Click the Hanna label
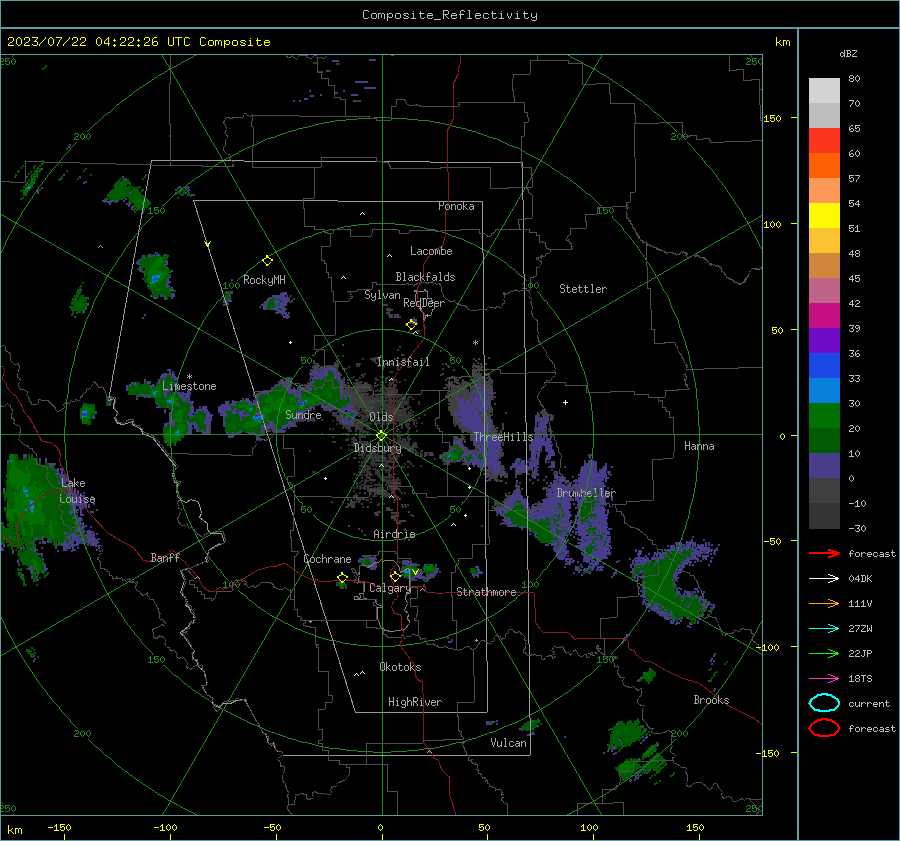This screenshot has height=841, width=900. pos(699,446)
